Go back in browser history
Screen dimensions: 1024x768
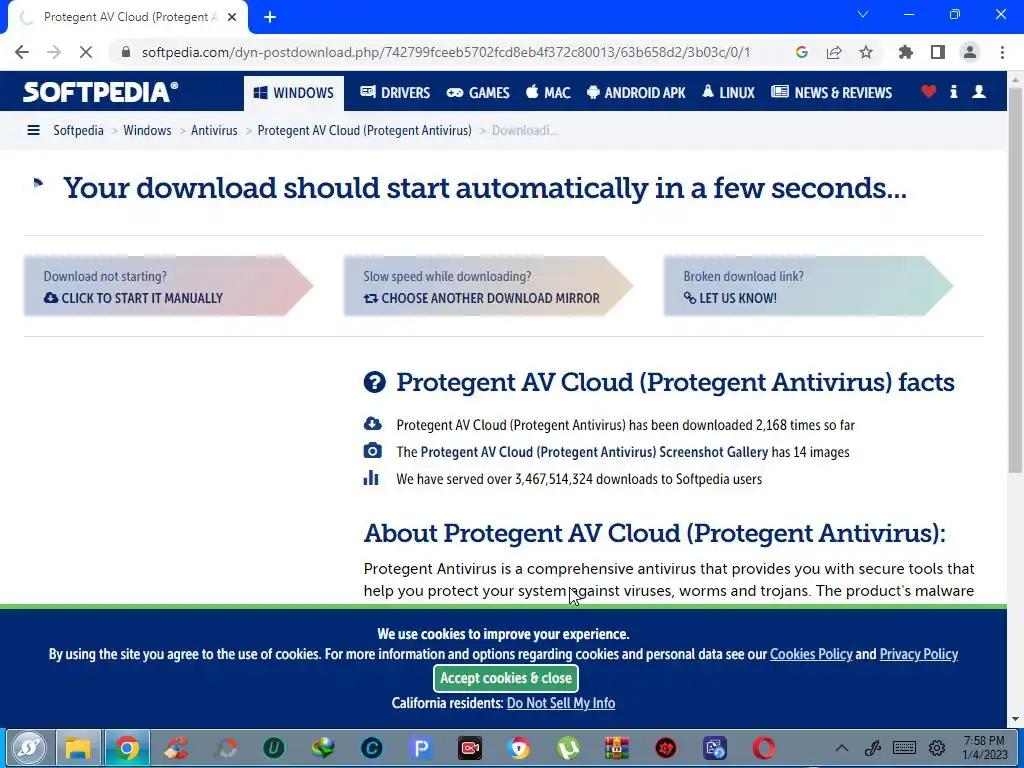pyautogui.click(x=22, y=52)
